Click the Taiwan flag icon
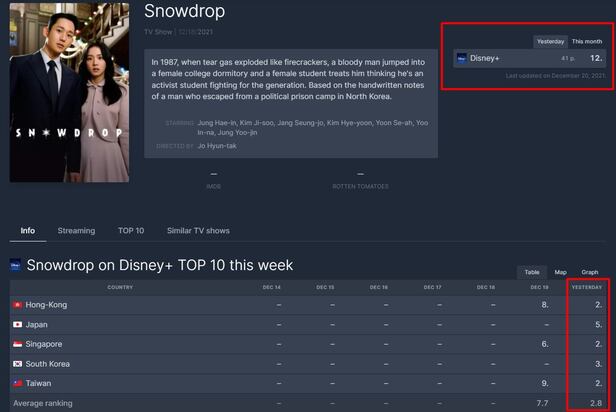Viewport: 616px width, 412px height. (16, 383)
